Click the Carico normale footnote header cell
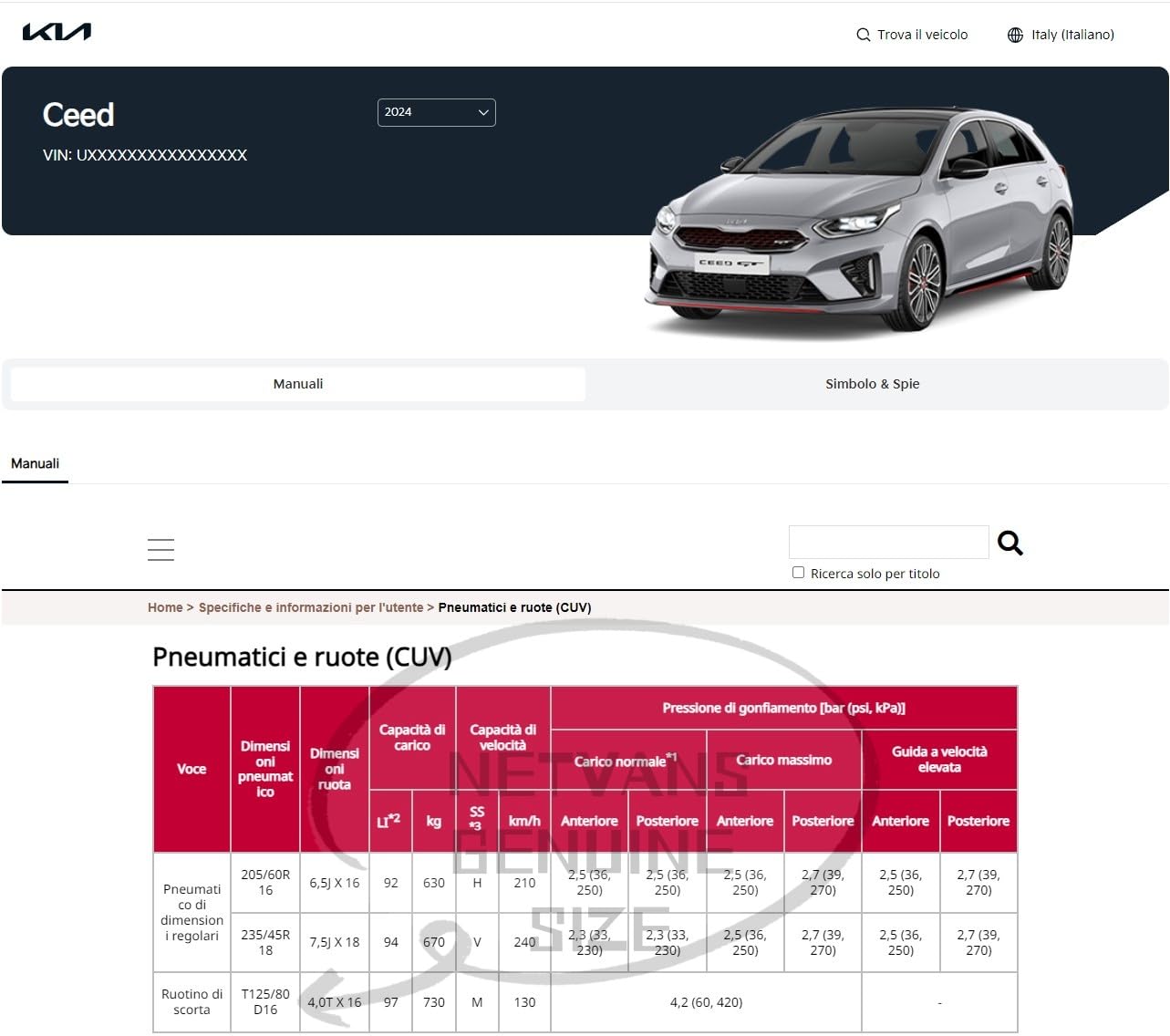 pyautogui.click(x=628, y=760)
